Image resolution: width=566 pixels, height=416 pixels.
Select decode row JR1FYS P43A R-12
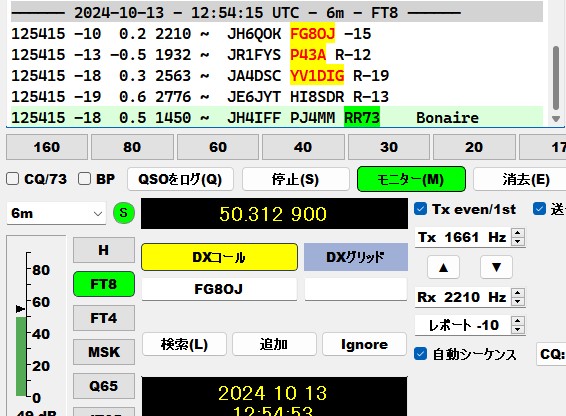(277, 55)
